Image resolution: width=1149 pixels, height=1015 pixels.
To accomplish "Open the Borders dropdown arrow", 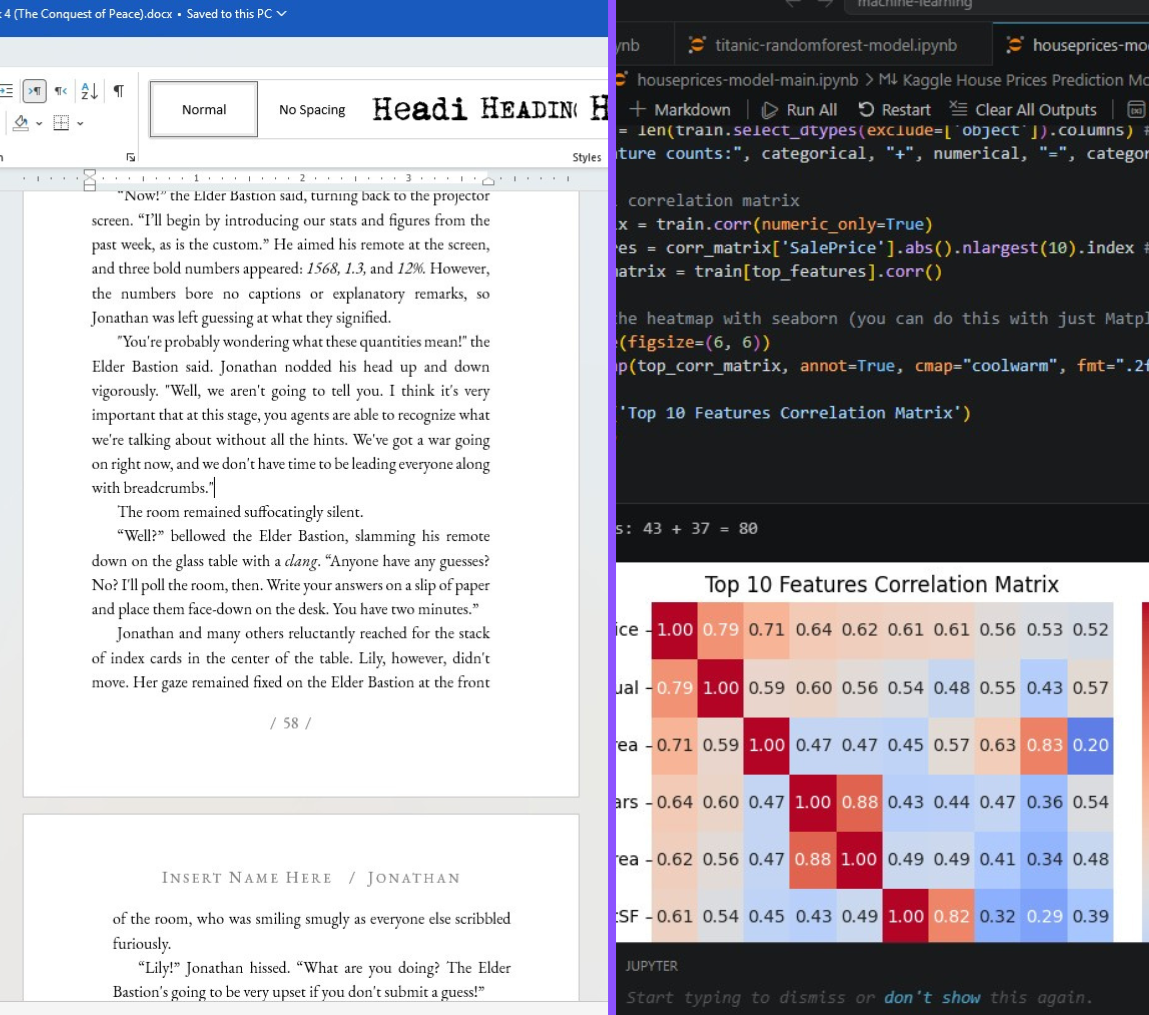I will tap(80, 123).
